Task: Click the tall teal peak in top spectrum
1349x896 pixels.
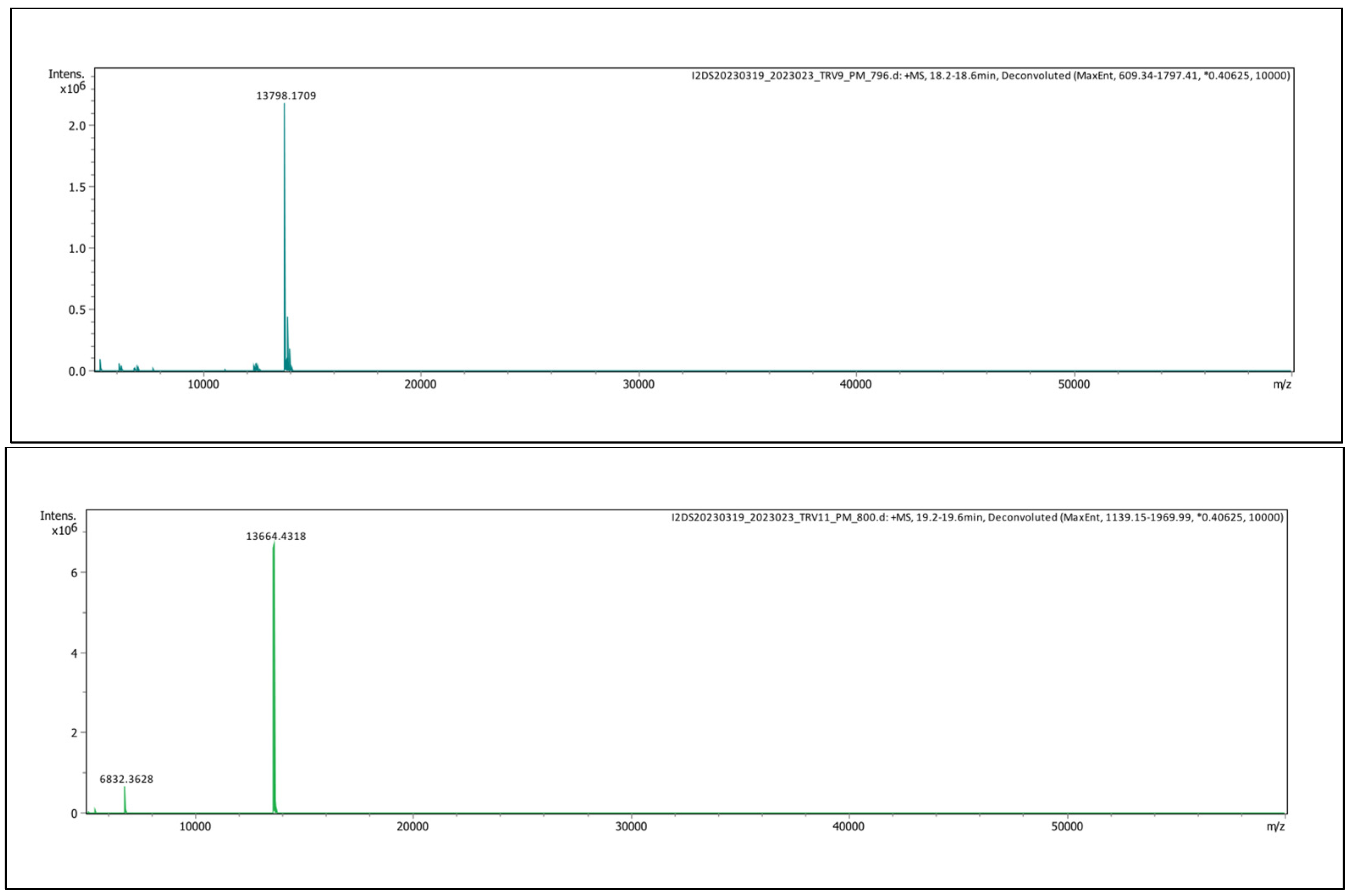Action: (284, 229)
